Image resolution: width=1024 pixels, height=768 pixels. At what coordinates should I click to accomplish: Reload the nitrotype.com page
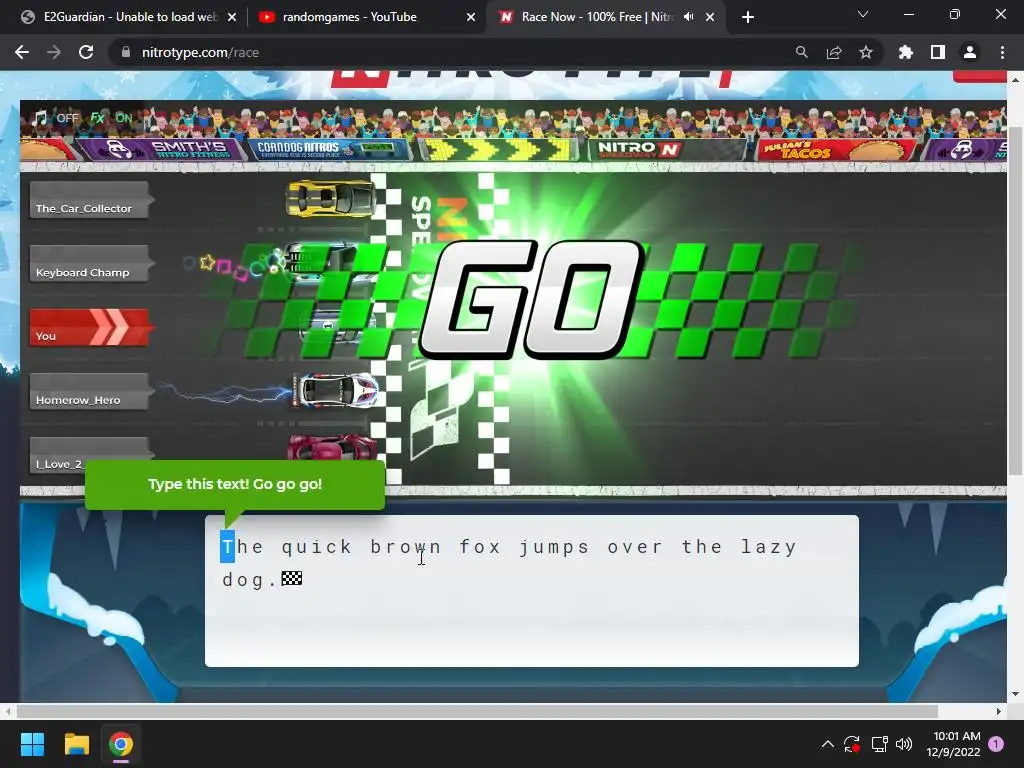coord(86,52)
